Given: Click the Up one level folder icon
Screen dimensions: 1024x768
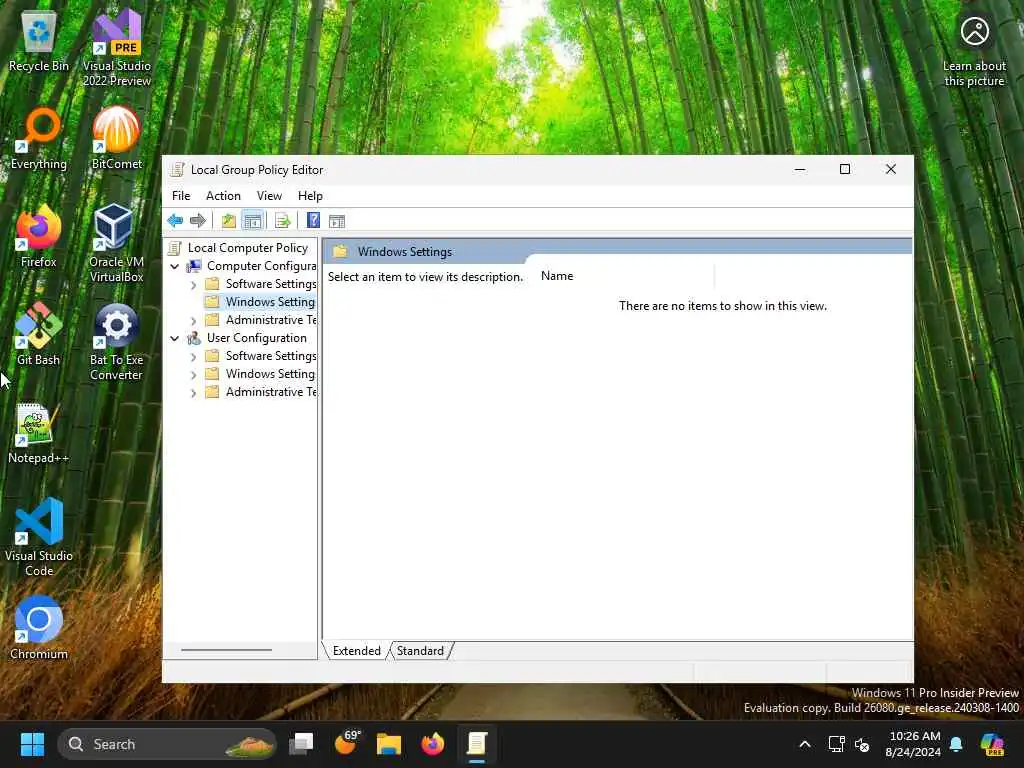Looking at the screenshot, I should [229, 221].
